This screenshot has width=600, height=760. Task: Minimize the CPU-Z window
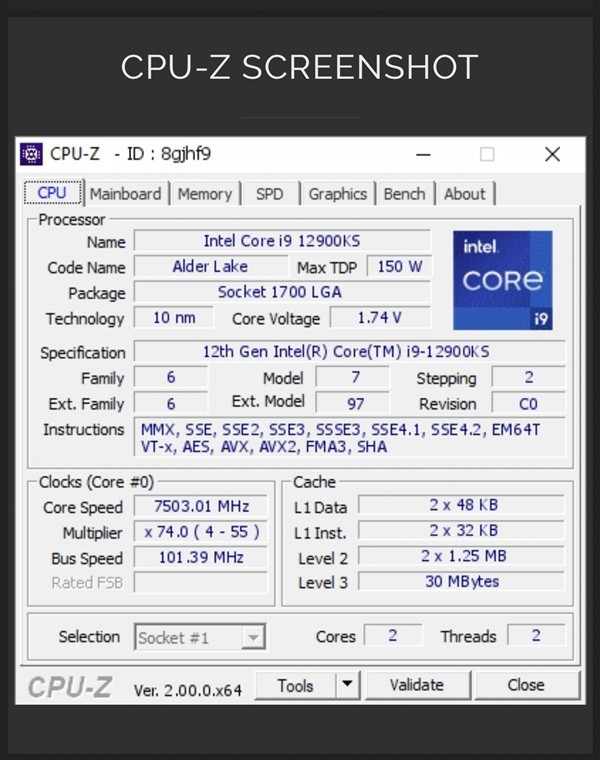point(423,154)
